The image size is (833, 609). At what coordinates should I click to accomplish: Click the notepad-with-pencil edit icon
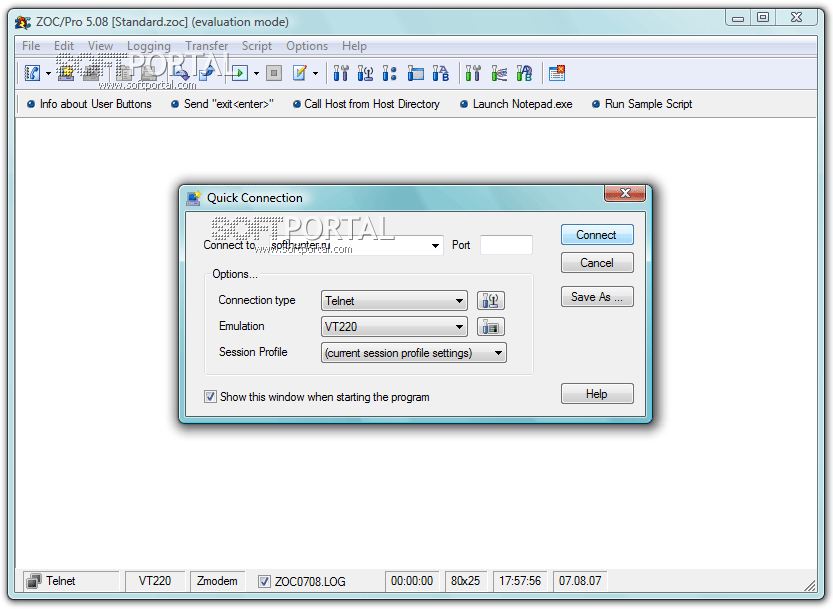[300, 73]
